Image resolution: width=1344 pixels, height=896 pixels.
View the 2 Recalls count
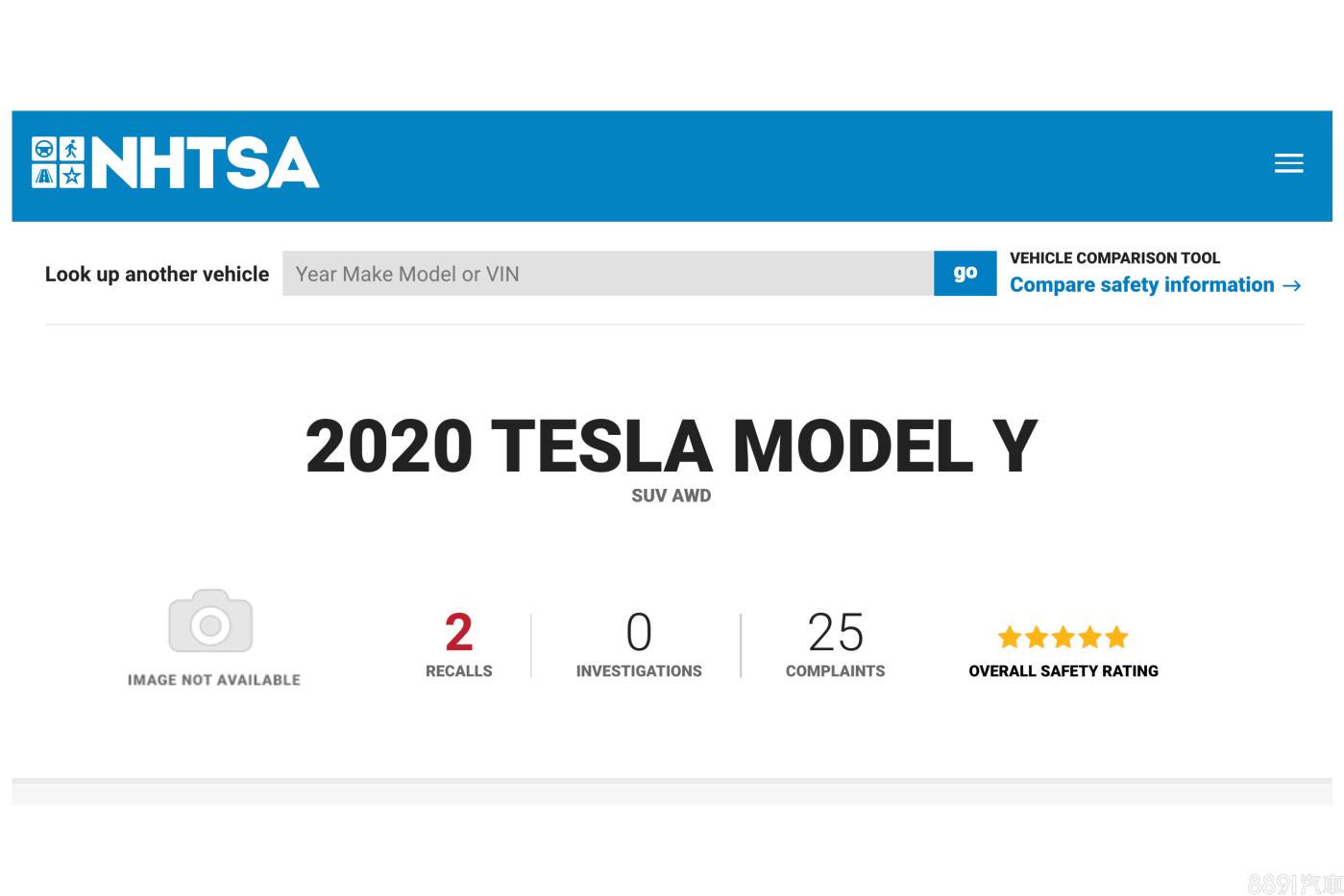459,633
